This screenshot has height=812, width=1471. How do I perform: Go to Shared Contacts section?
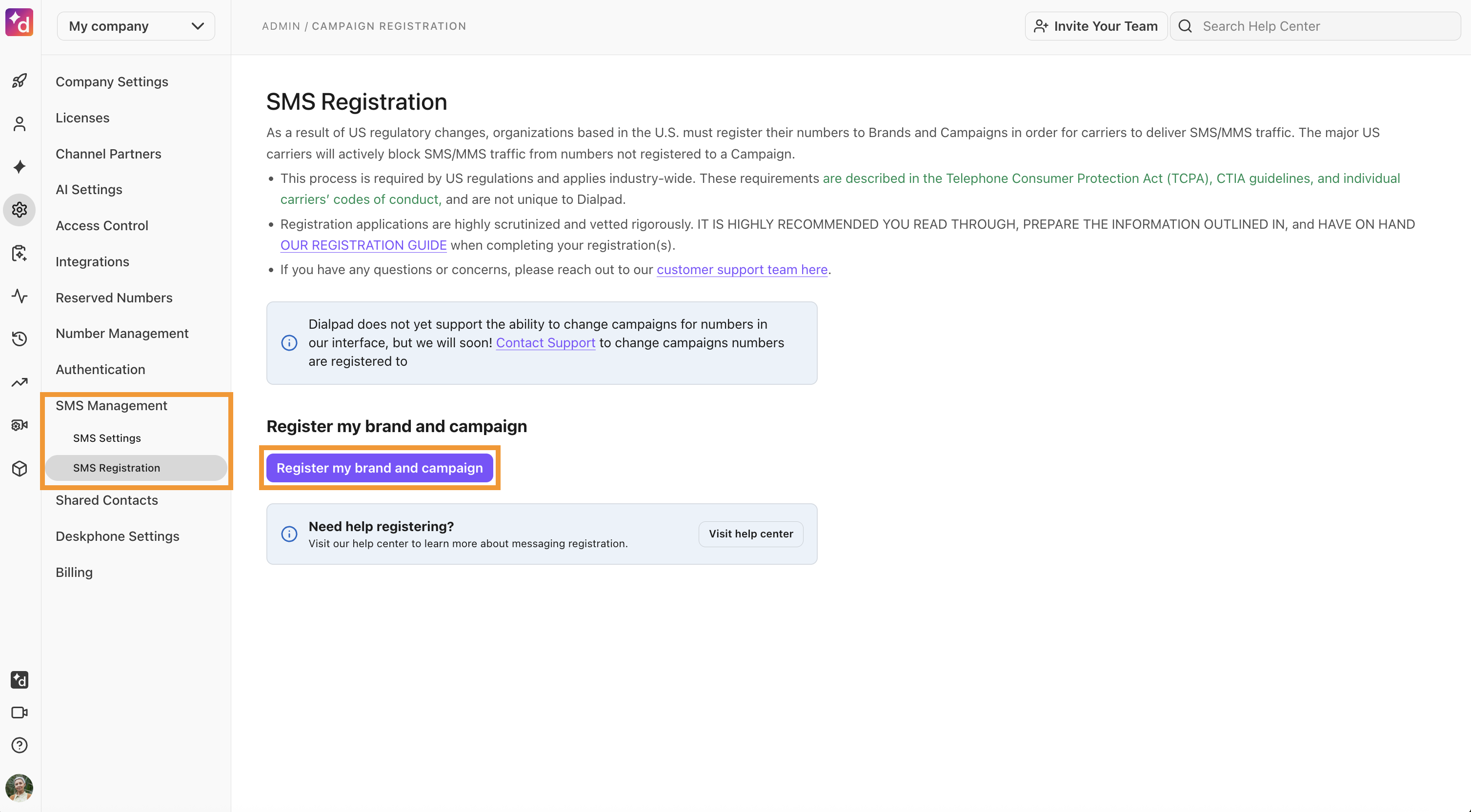[107, 500]
